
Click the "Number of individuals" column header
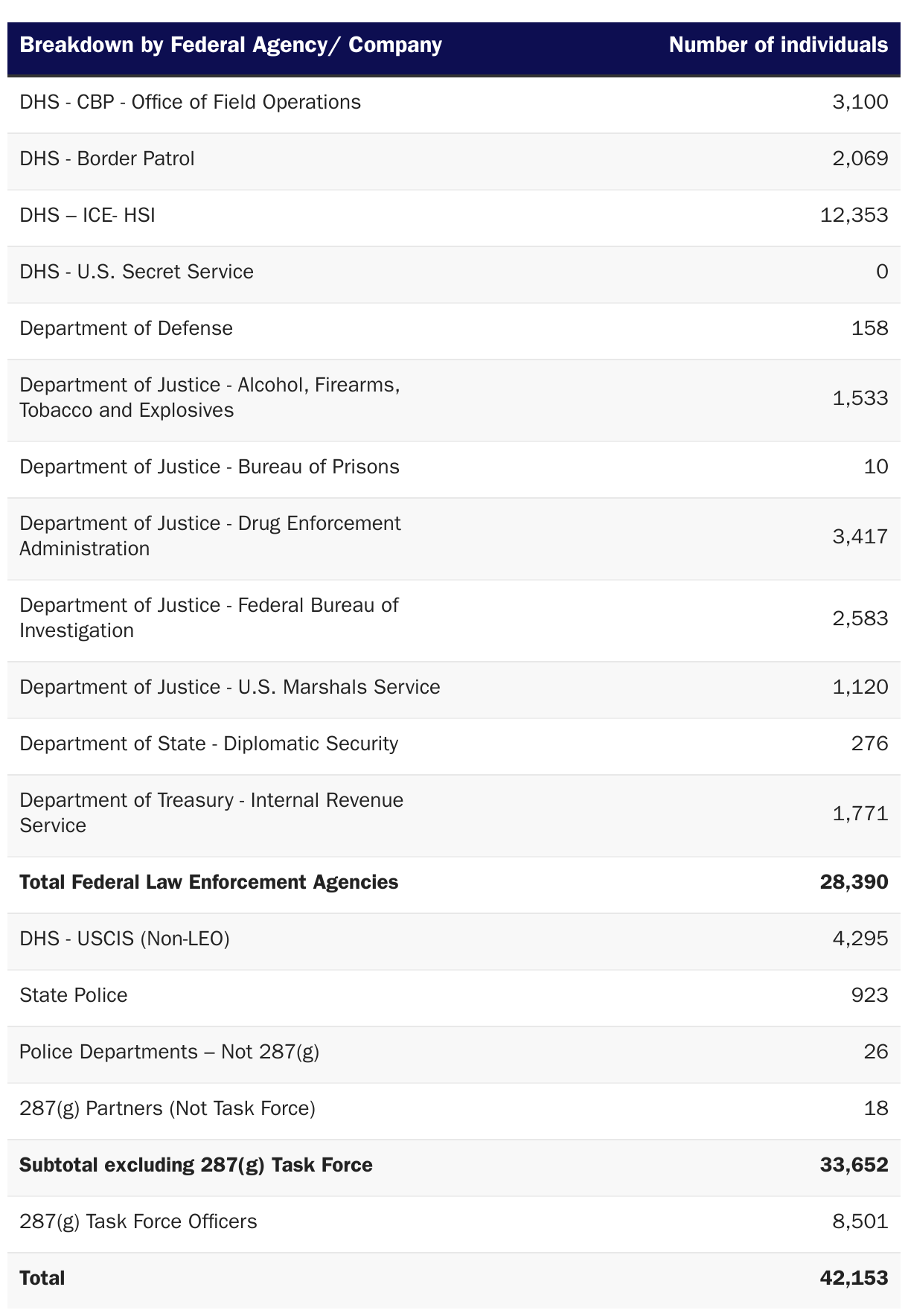(778, 45)
